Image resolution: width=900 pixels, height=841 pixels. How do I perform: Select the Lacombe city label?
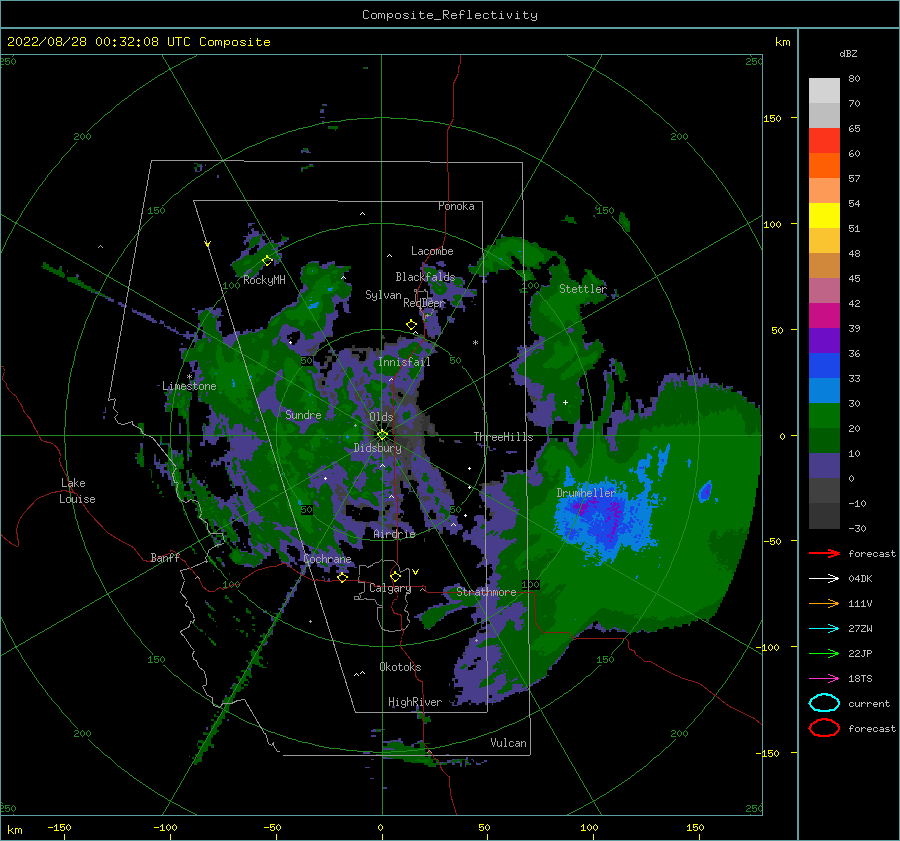pos(432,251)
